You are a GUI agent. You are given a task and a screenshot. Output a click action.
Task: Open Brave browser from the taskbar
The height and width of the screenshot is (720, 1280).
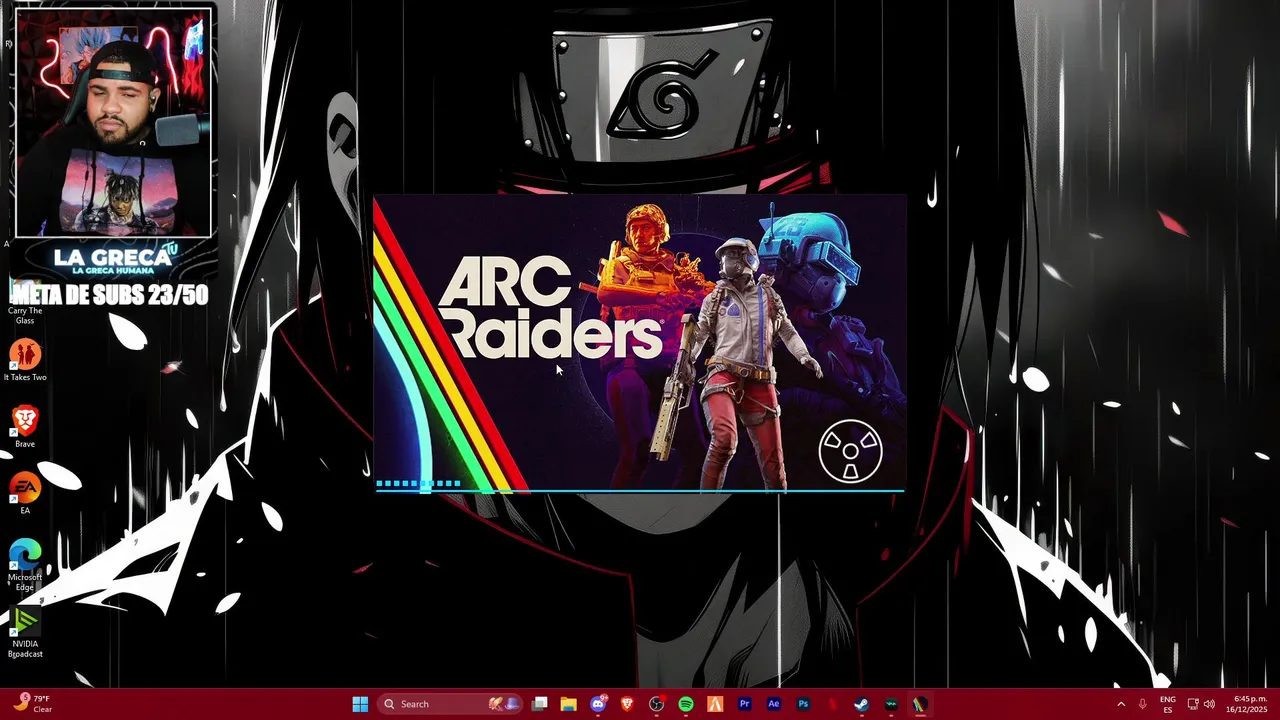[627, 704]
